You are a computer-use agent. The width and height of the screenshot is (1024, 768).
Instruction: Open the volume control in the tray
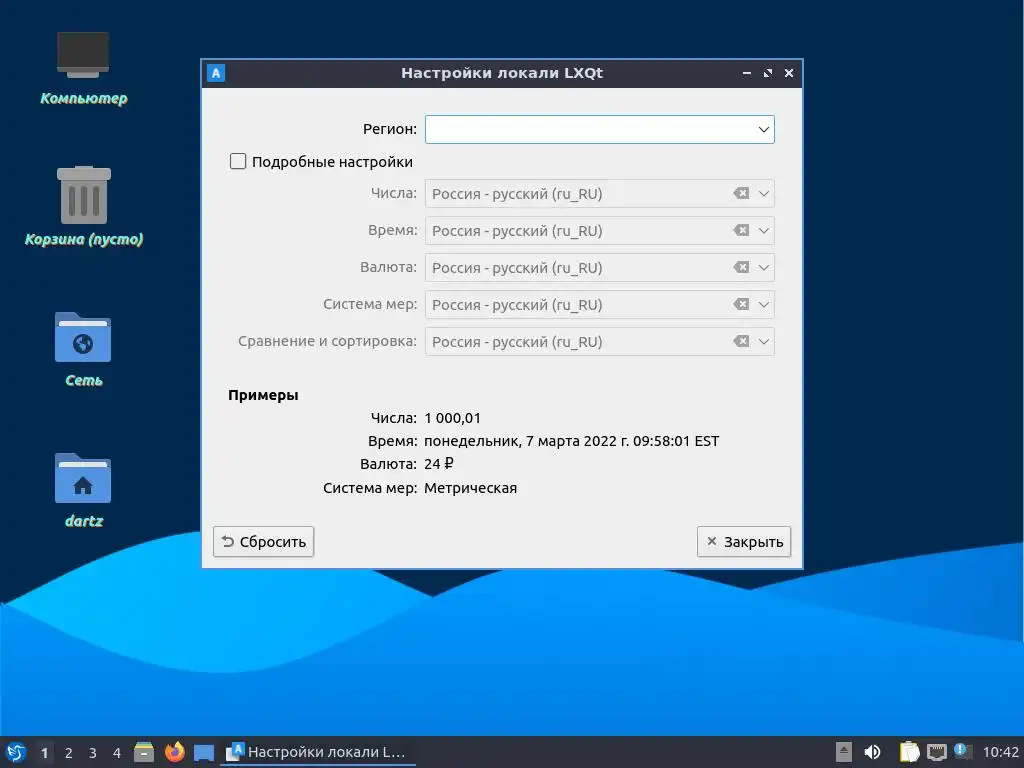click(872, 752)
